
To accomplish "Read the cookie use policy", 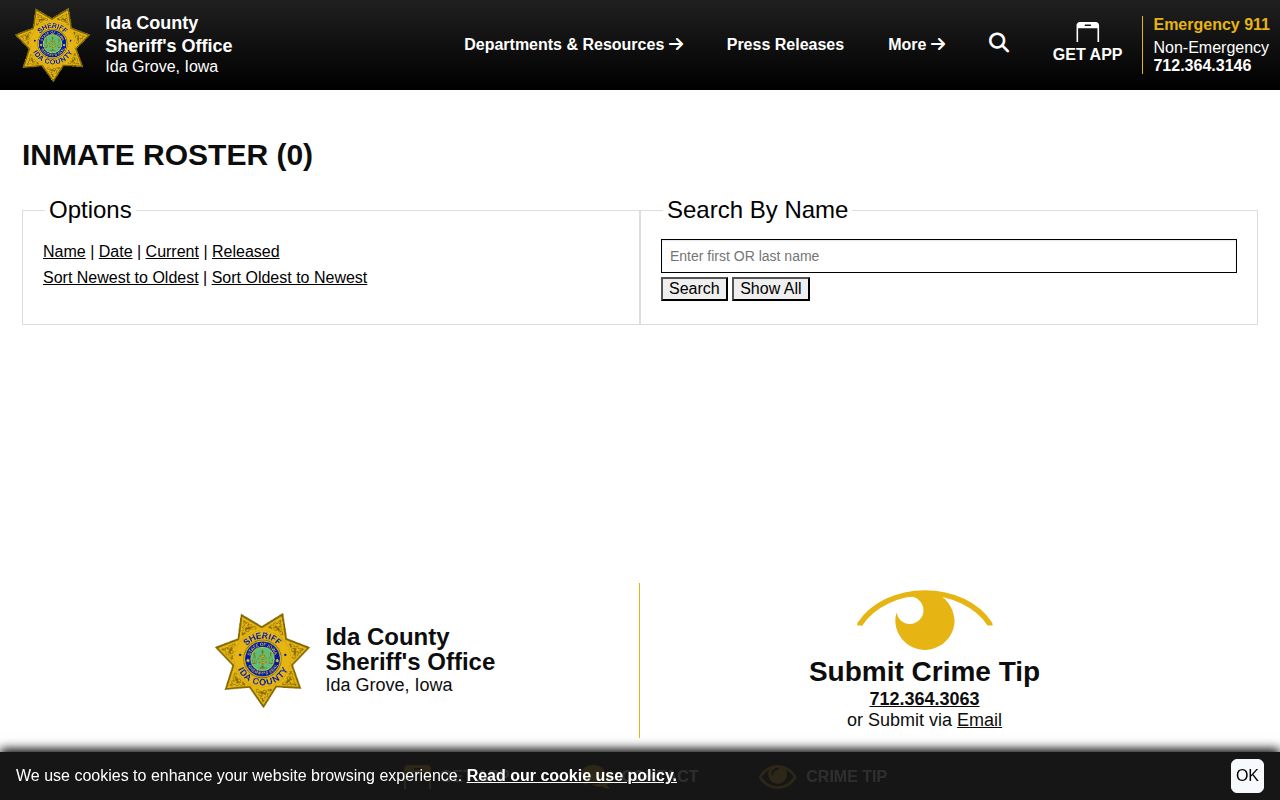I will point(571,775).
